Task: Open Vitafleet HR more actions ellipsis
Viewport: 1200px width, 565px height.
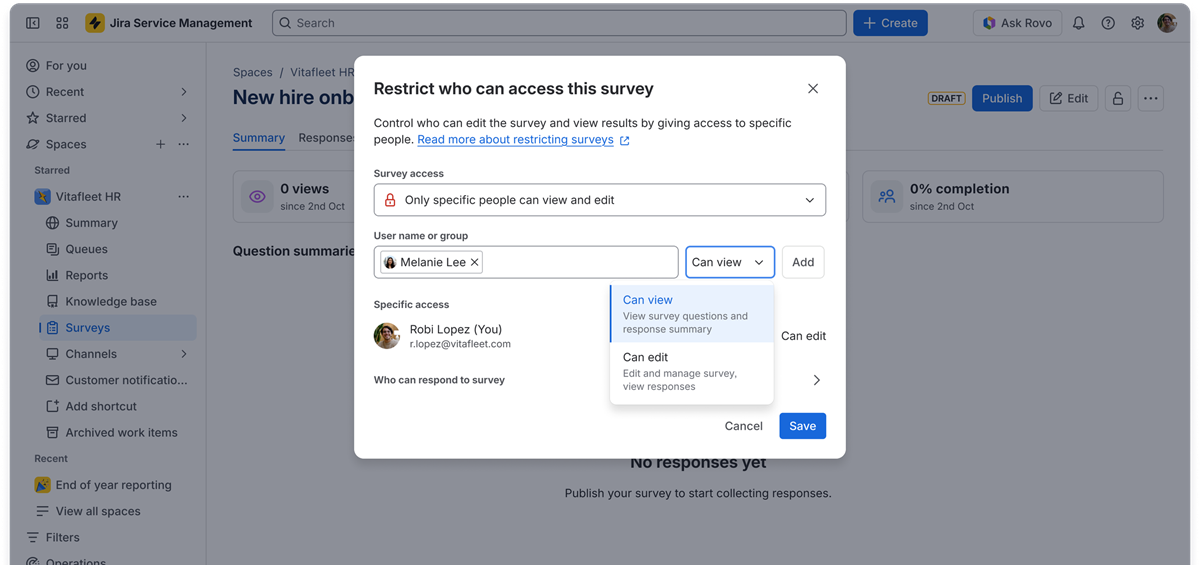Action: 183,197
